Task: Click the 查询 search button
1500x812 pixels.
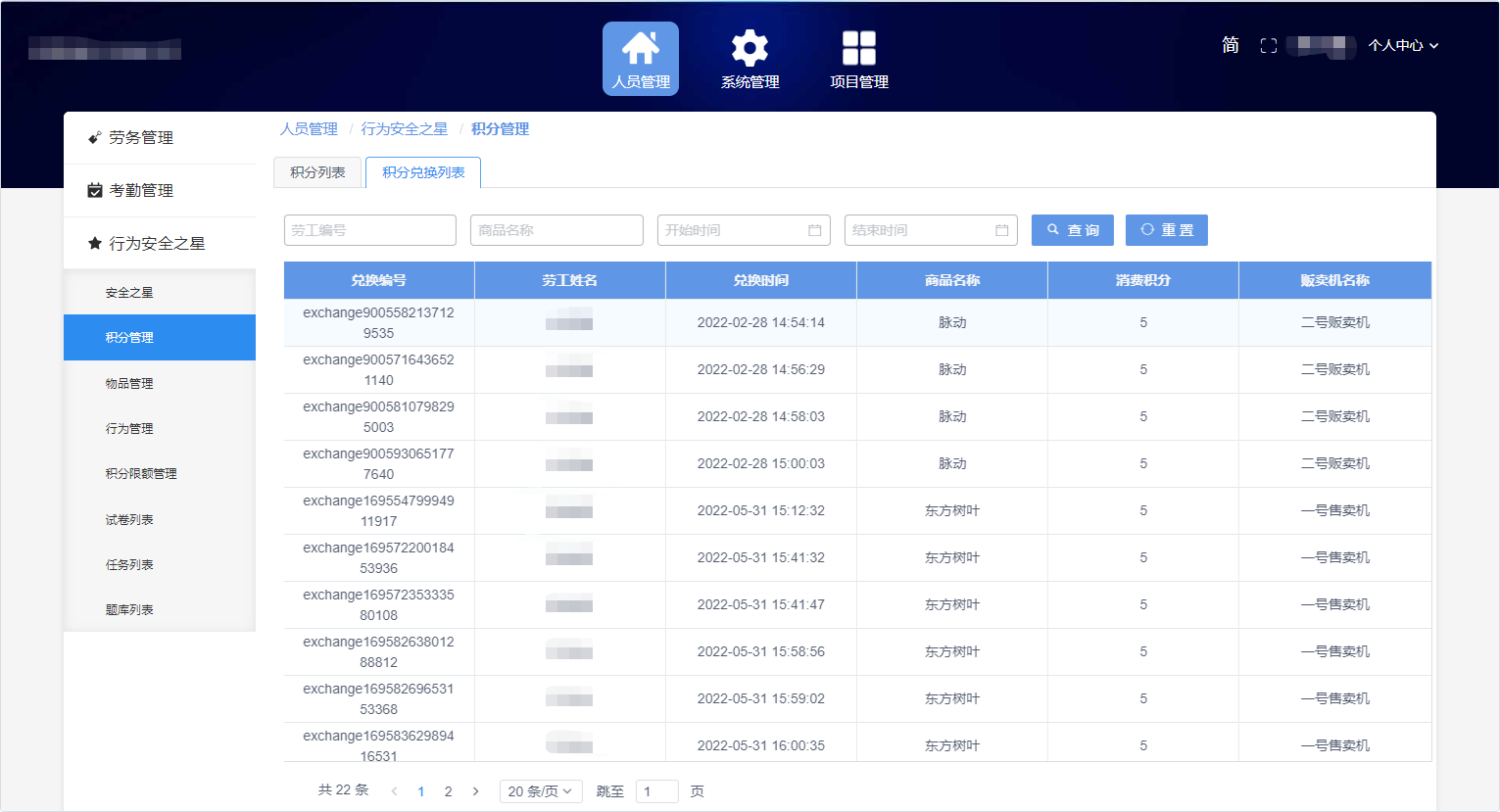Action: tap(1072, 230)
